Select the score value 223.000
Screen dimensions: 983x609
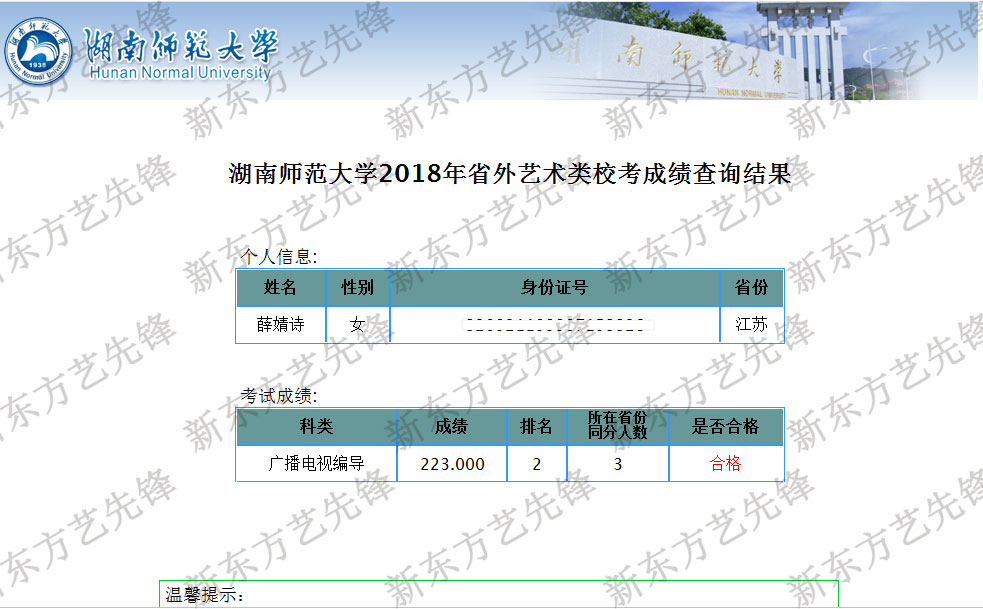(452, 464)
